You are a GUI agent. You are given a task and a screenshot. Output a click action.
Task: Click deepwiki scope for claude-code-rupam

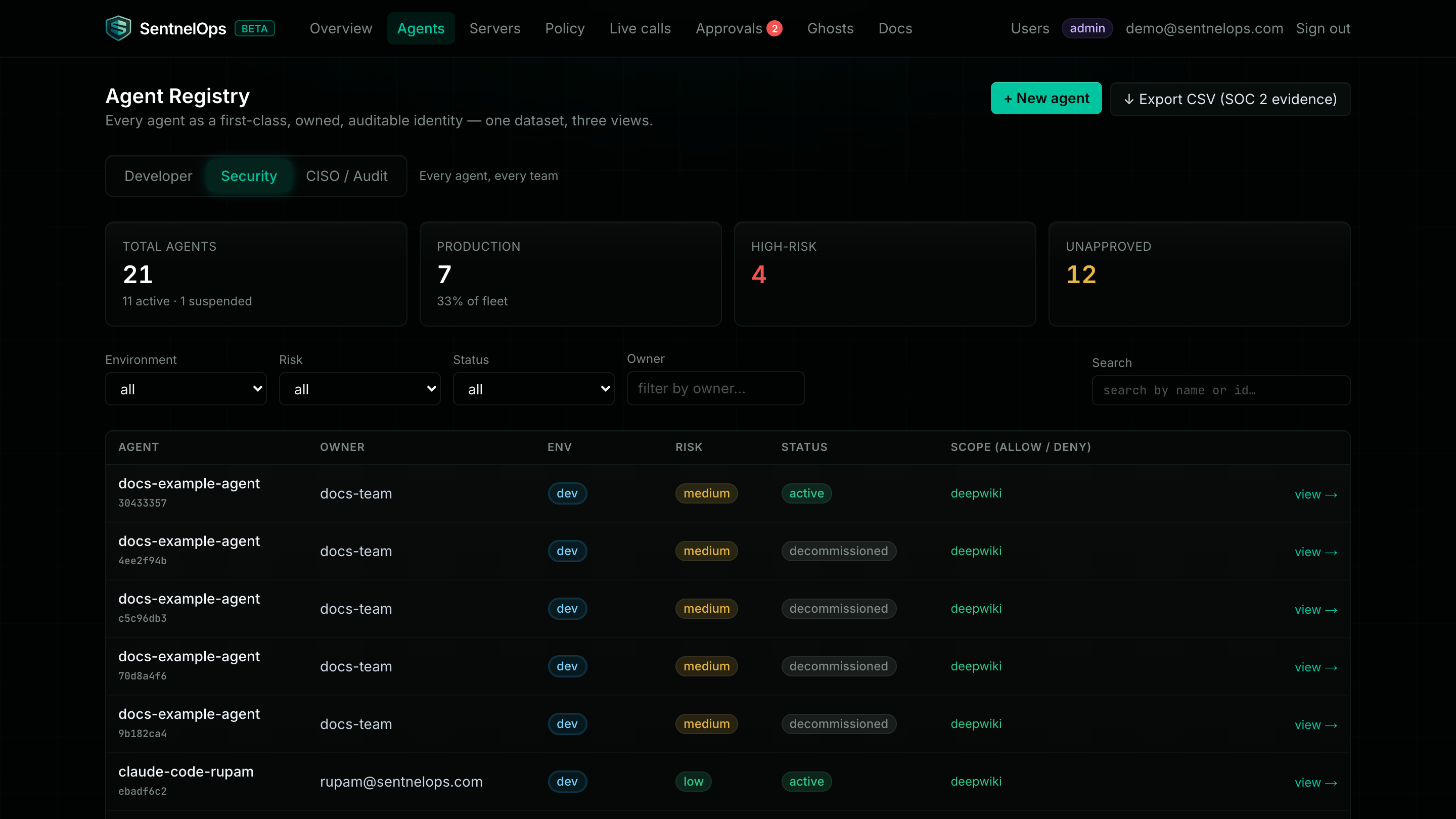976,782
